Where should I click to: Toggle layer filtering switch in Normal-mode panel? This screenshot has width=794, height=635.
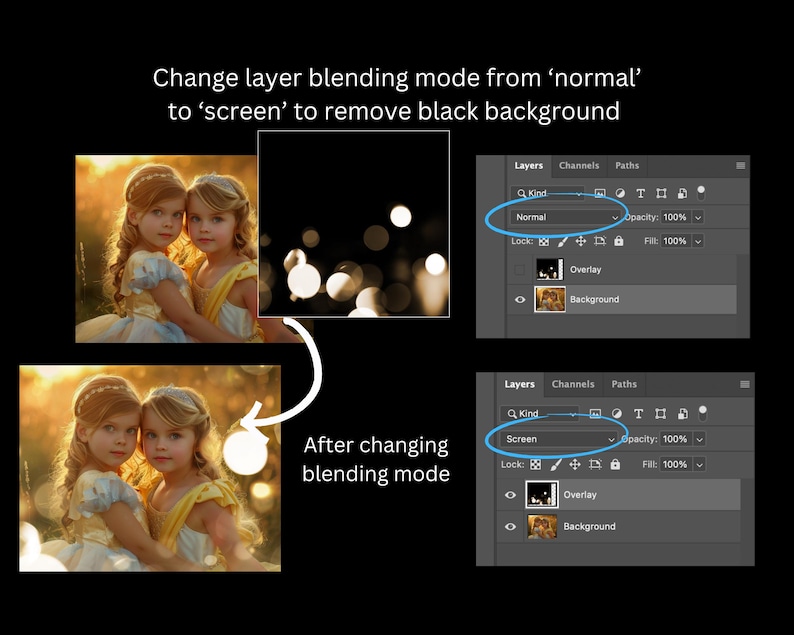(x=701, y=193)
